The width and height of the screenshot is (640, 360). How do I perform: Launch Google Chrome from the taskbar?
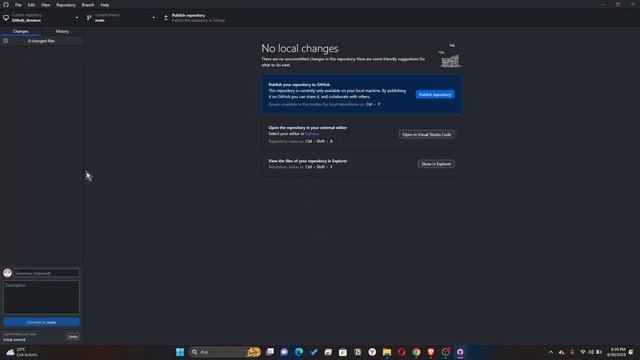416,352
